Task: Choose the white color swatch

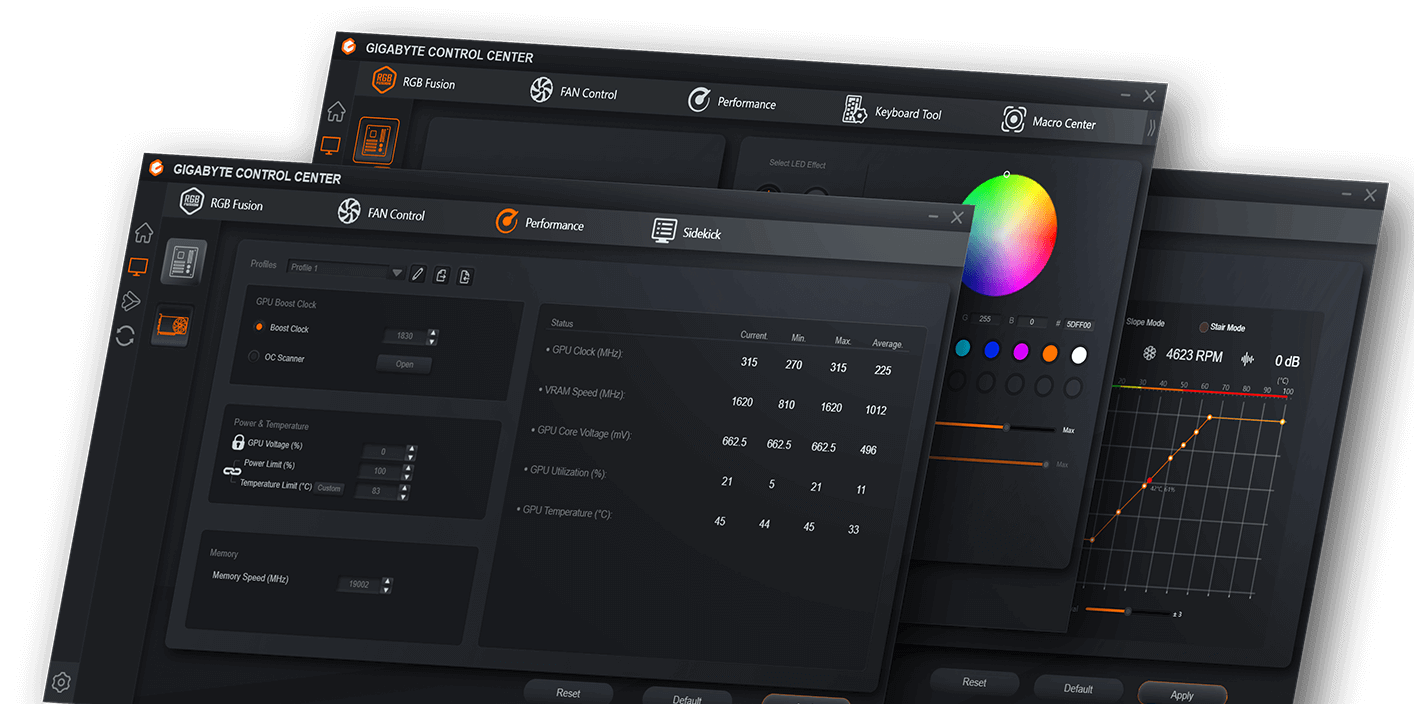Action: coord(1078,355)
